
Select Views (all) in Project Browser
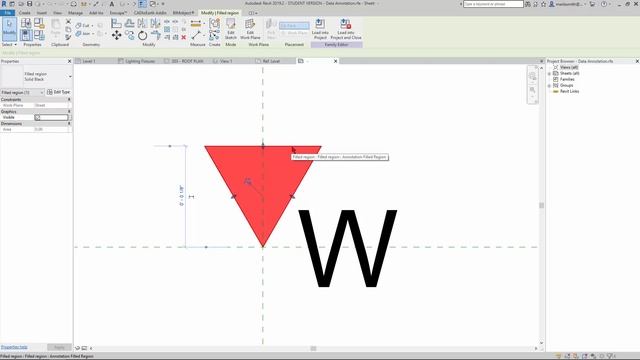(569, 67)
